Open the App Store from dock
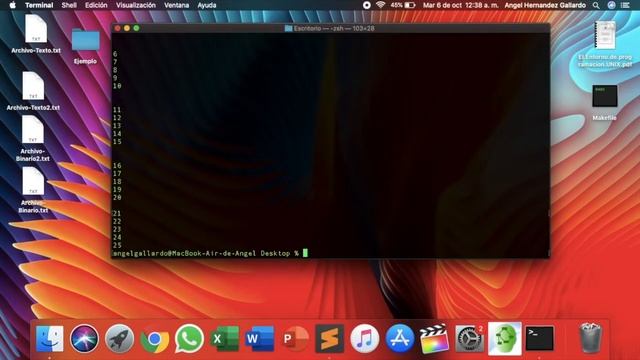640x360 pixels. [400, 338]
